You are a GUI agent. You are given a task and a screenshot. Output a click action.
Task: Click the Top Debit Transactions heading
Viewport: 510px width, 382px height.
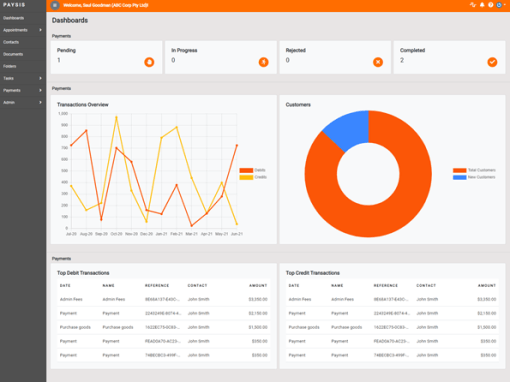(x=83, y=273)
